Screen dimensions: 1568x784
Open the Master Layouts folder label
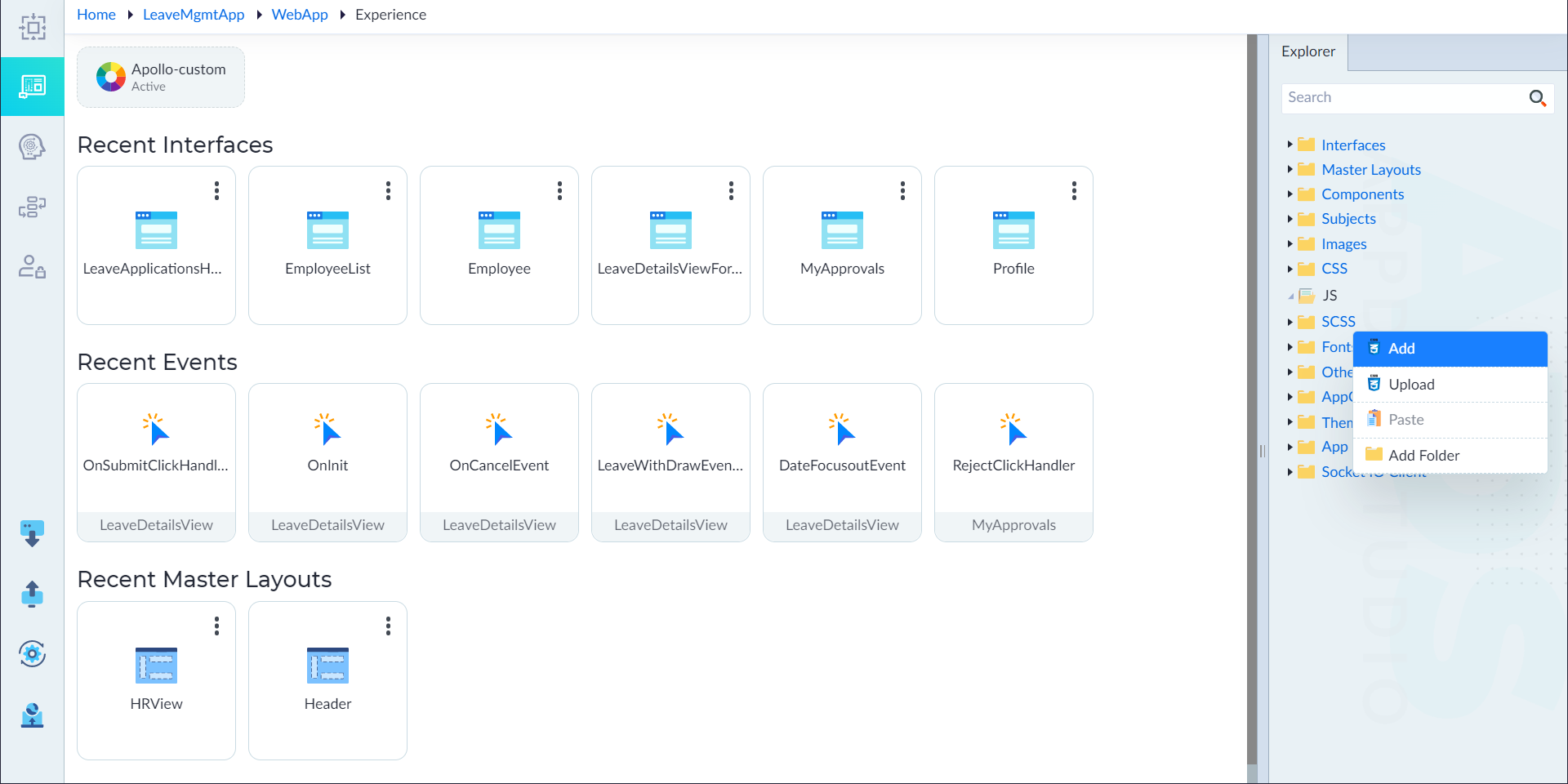[x=1371, y=169]
